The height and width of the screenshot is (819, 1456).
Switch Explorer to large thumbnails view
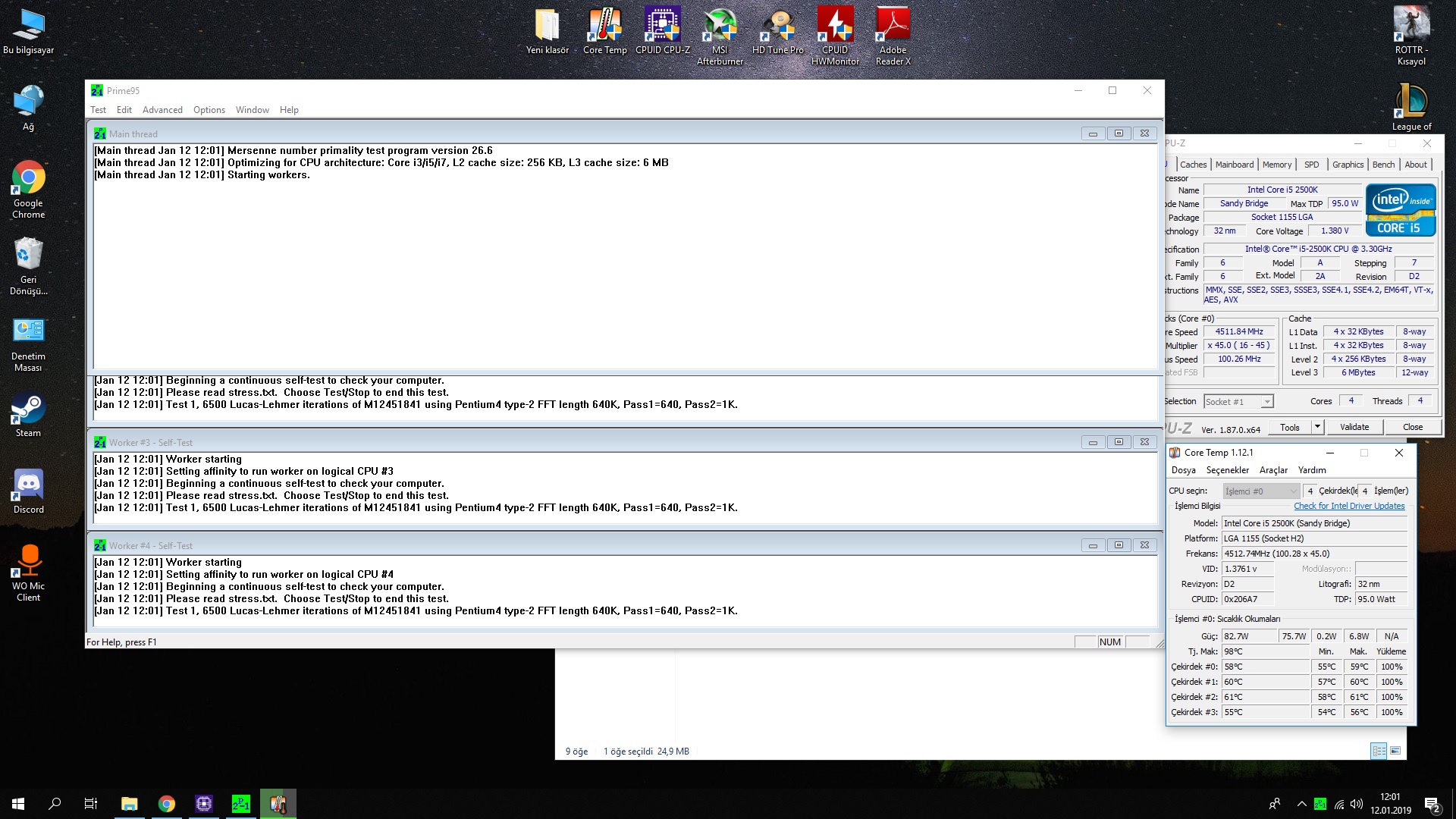(1395, 751)
